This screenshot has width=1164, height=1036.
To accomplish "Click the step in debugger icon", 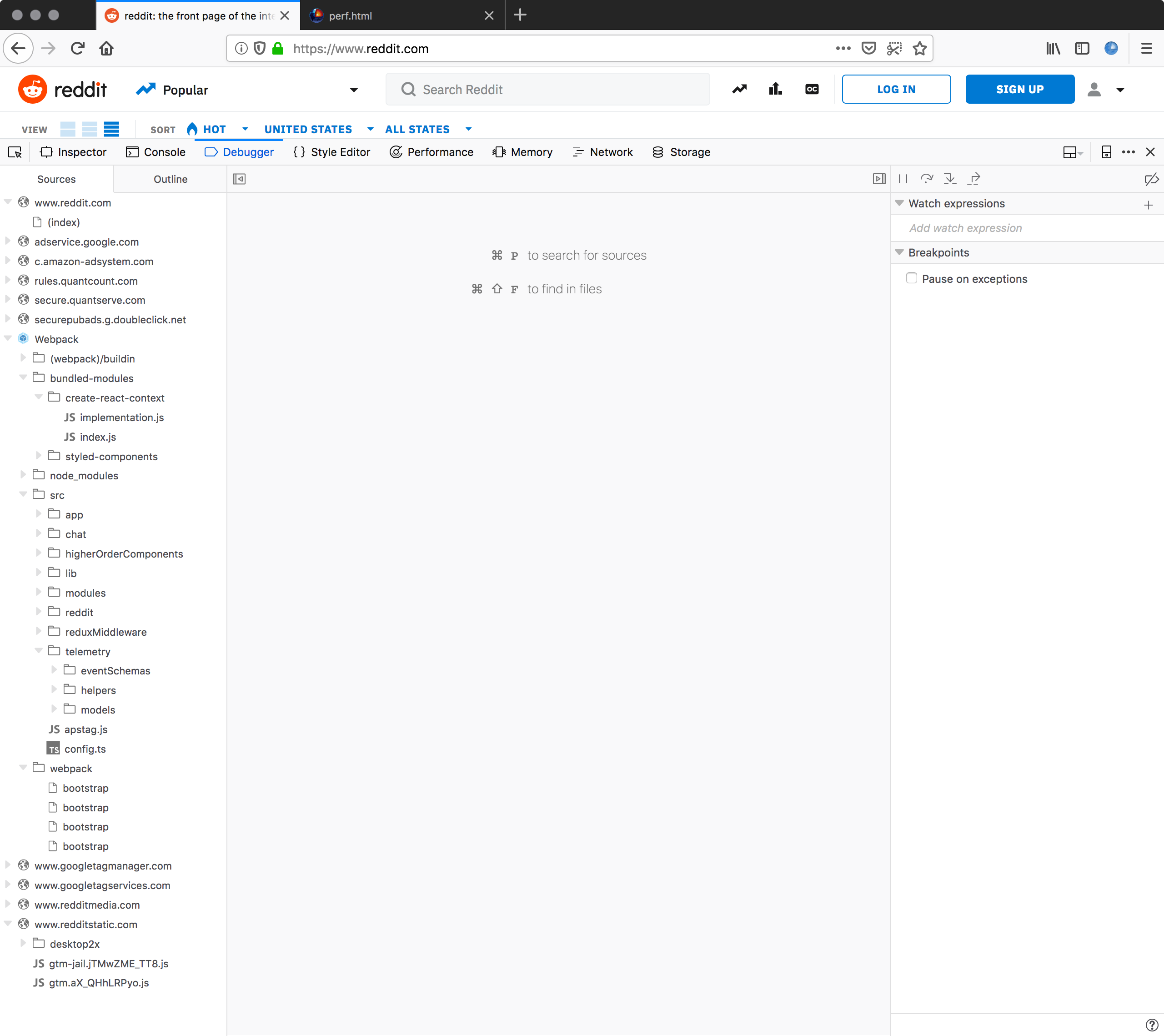I will pyautogui.click(x=950, y=179).
